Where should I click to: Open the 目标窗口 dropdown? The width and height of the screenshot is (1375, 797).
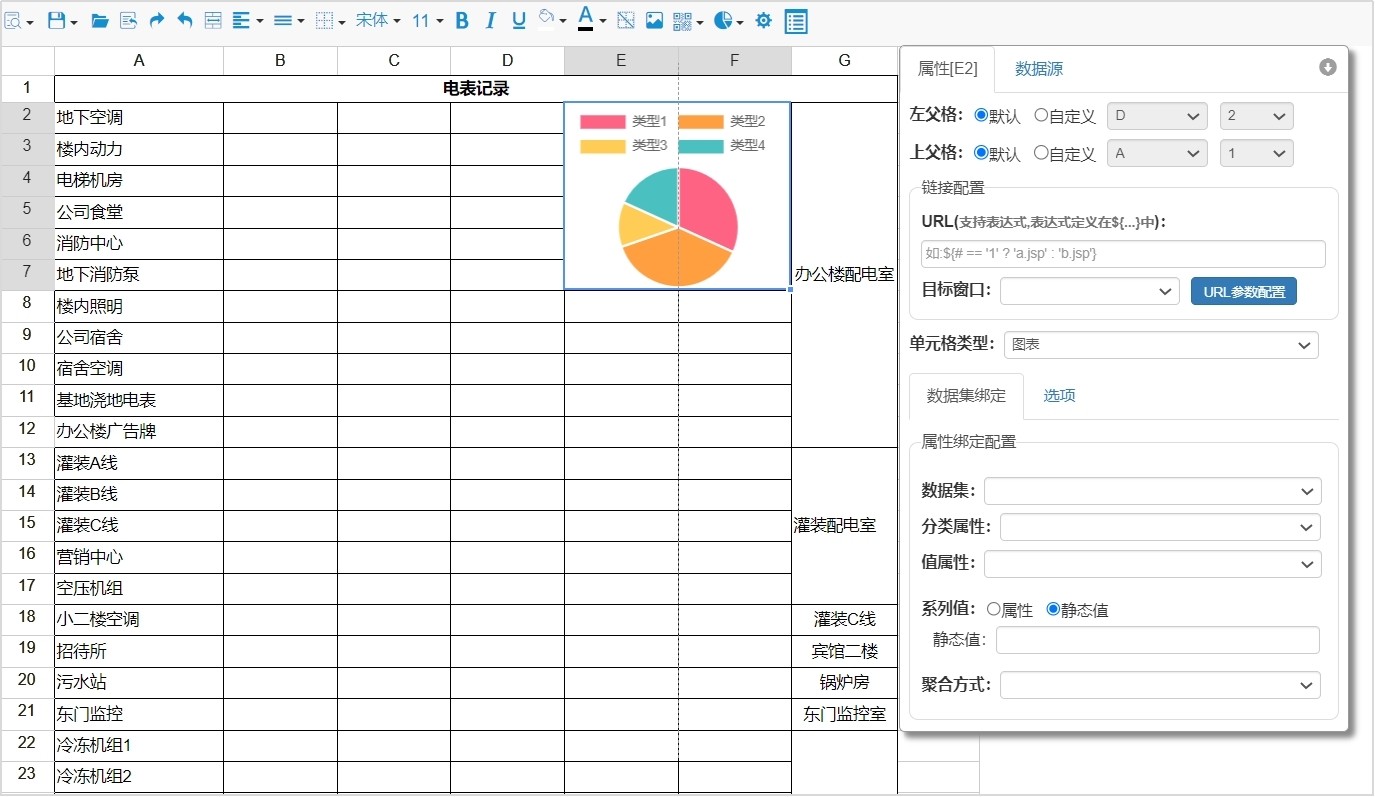[x=1088, y=290]
